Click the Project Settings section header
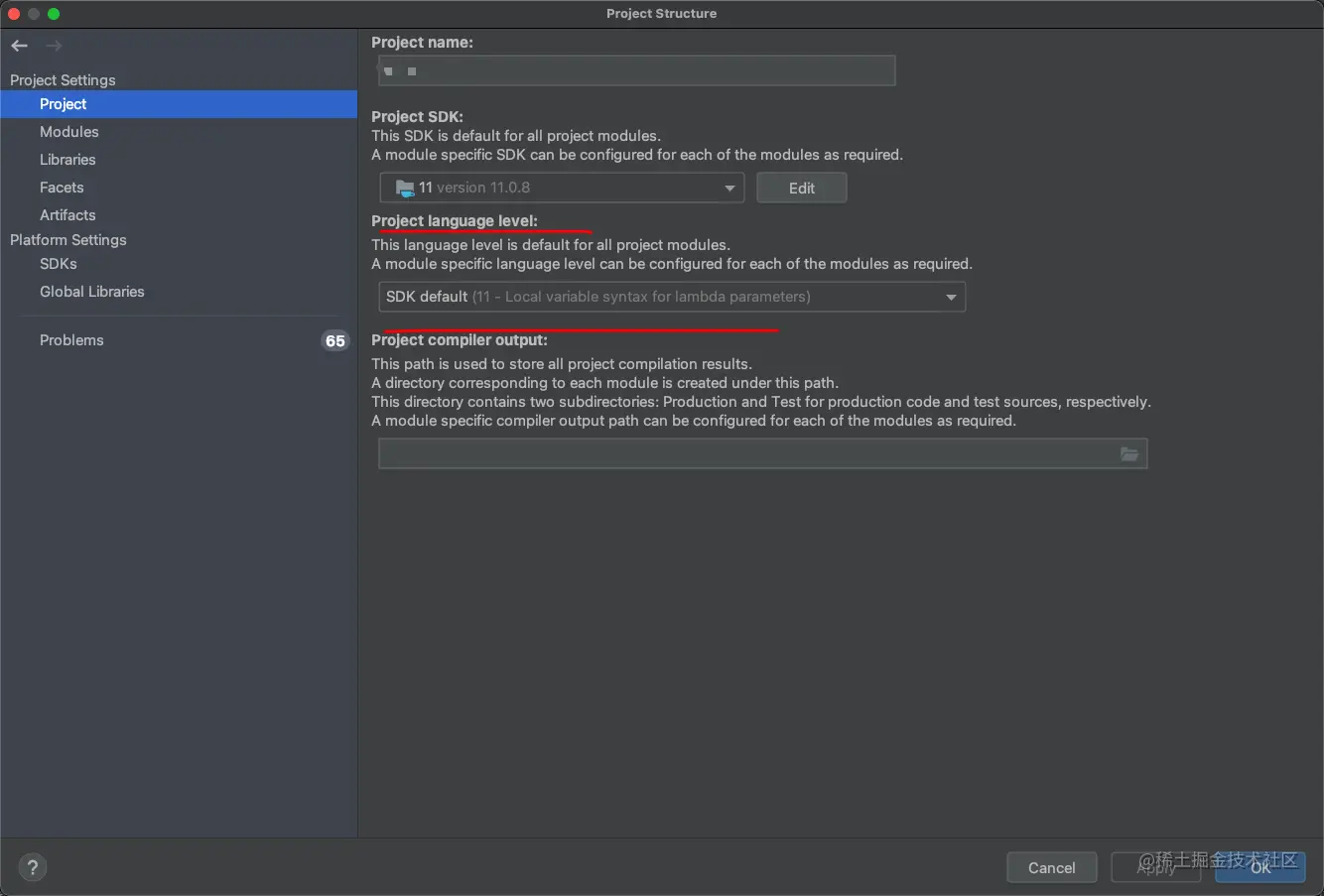The width and height of the screenshot is (1324, 896). click(x=63, y=80)
